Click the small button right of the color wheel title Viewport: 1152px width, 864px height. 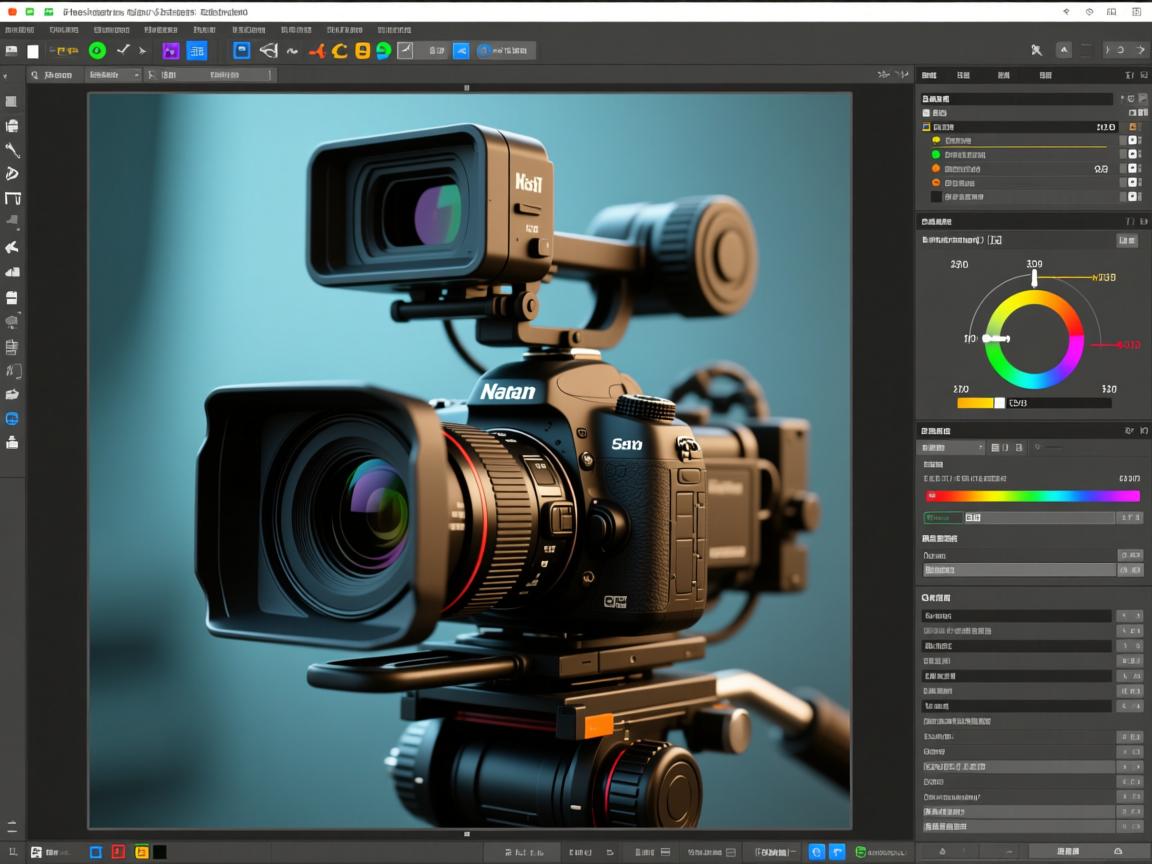click(1126, 240)
